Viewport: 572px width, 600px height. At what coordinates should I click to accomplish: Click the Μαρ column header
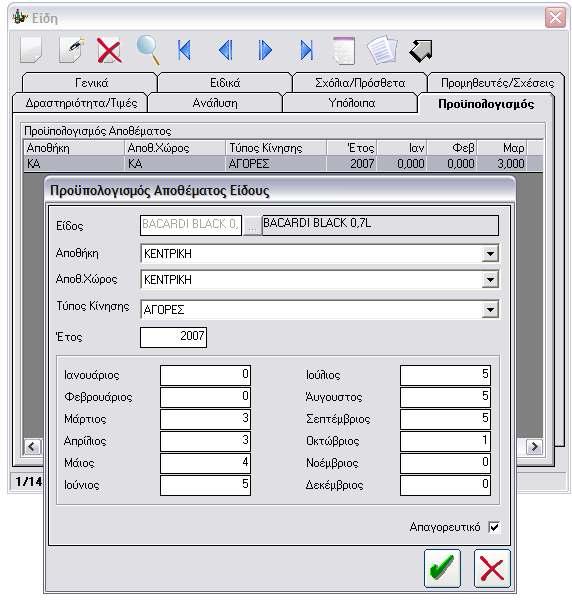point(502,148)
